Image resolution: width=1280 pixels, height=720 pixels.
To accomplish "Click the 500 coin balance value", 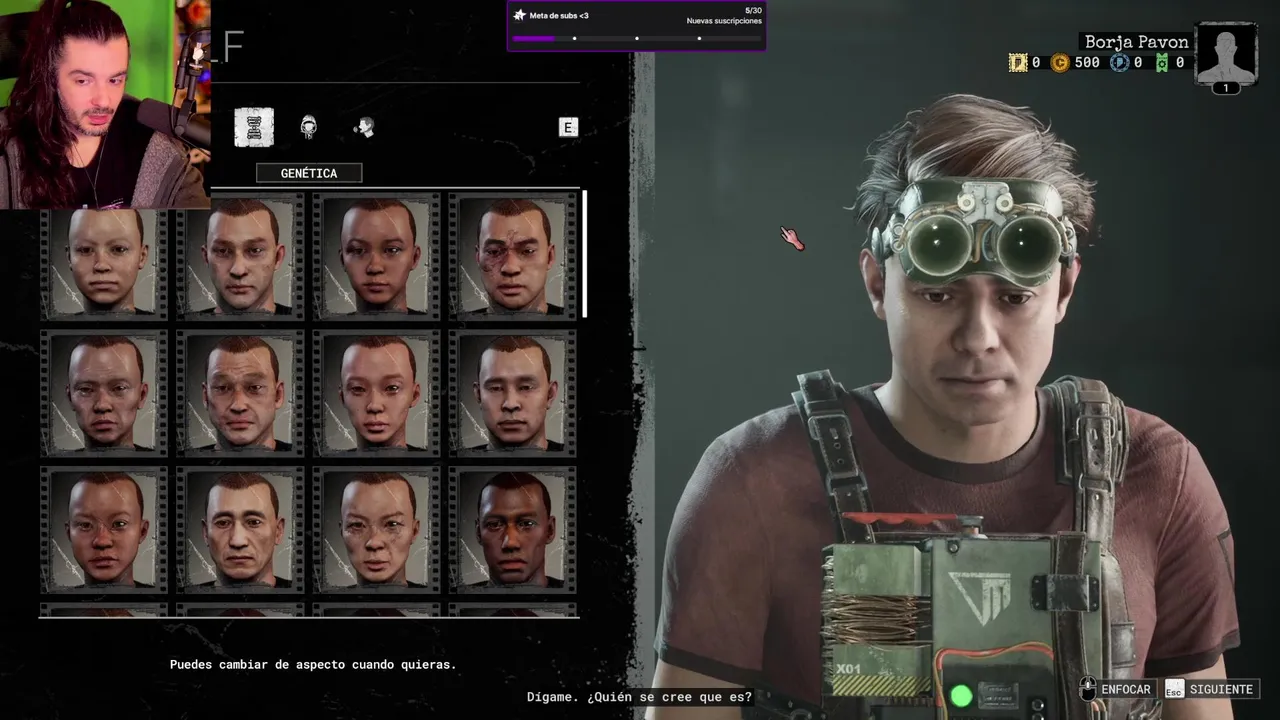I will [x=1087, y=63].
